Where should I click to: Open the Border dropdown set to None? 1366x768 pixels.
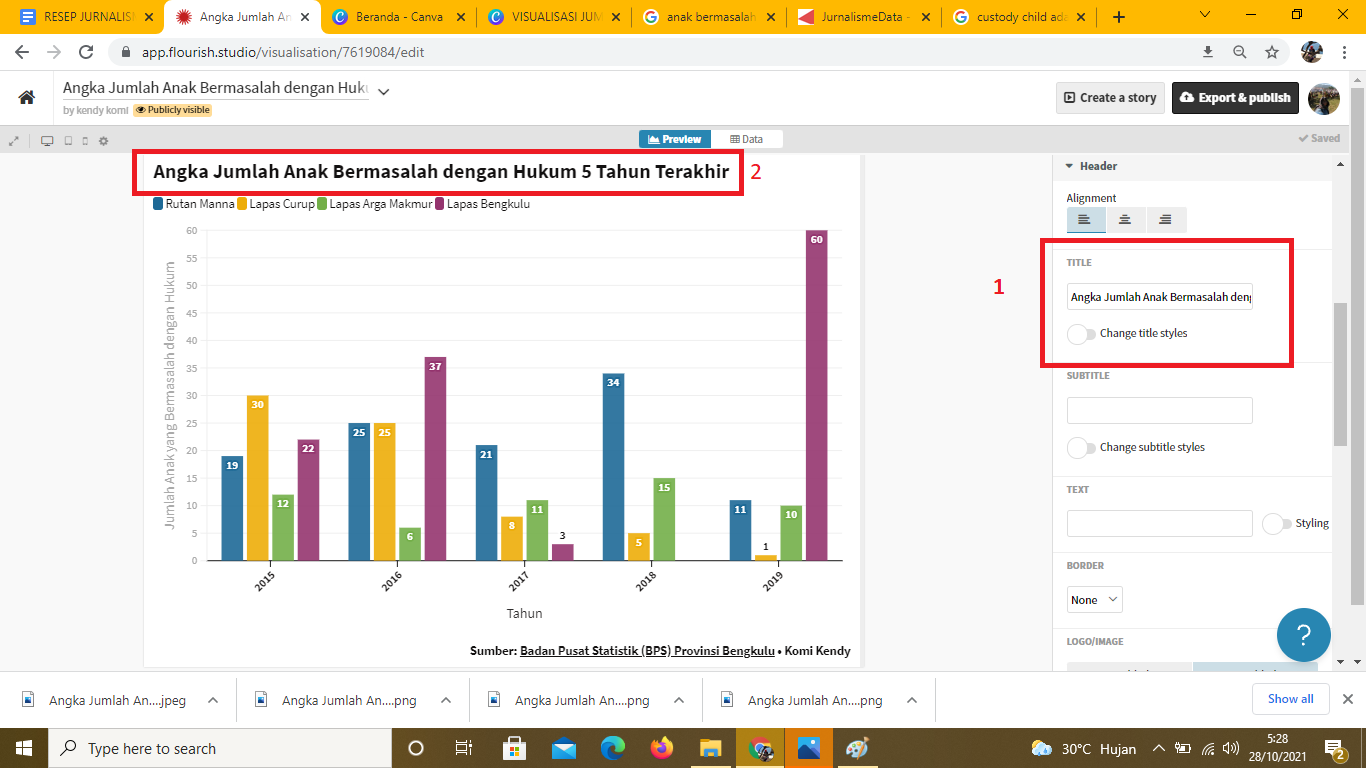click(1094, 600)
